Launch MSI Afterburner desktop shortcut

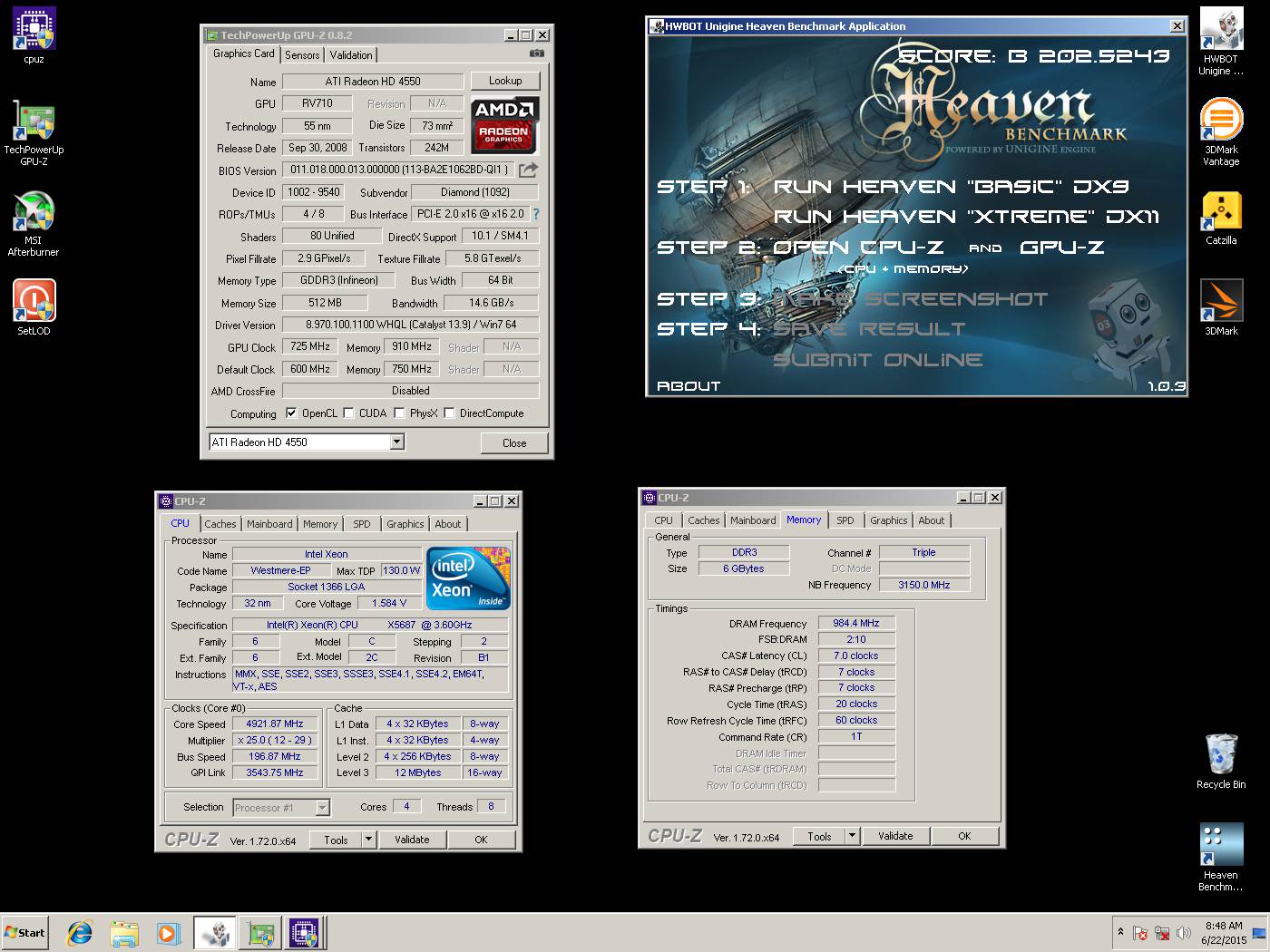click(34, 222)
